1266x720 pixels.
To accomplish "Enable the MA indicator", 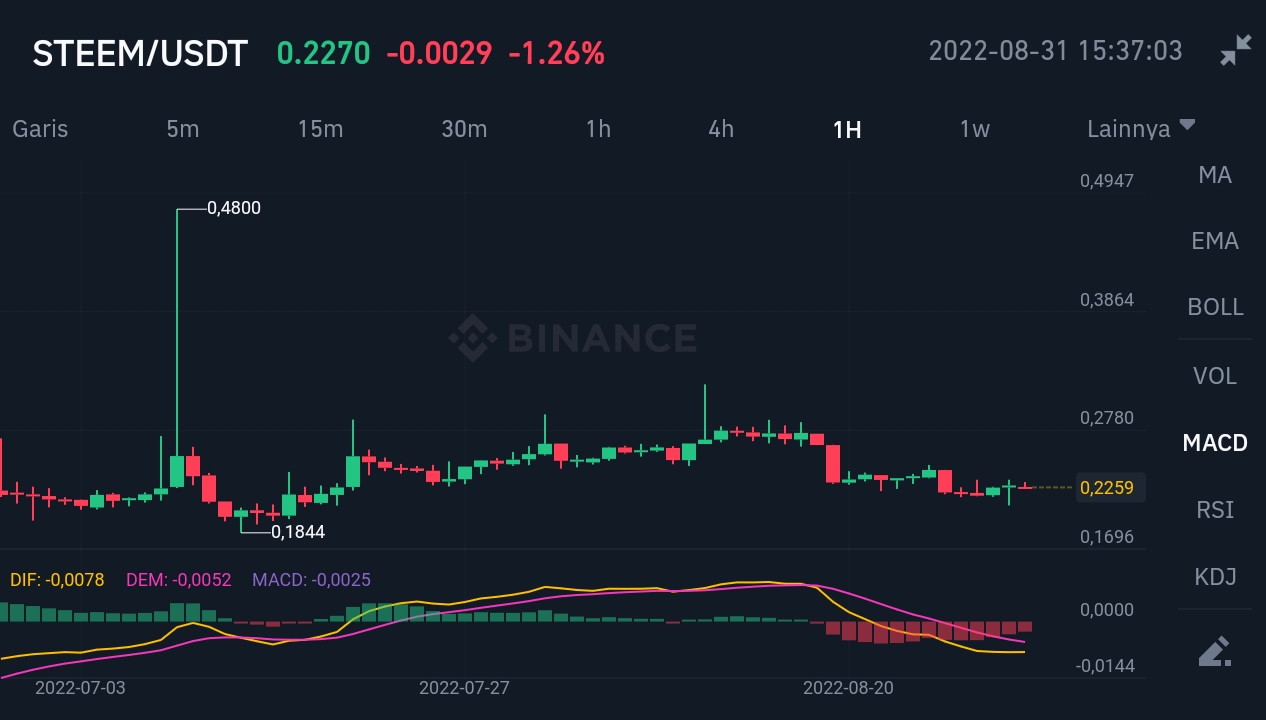I will point(1215,175).
